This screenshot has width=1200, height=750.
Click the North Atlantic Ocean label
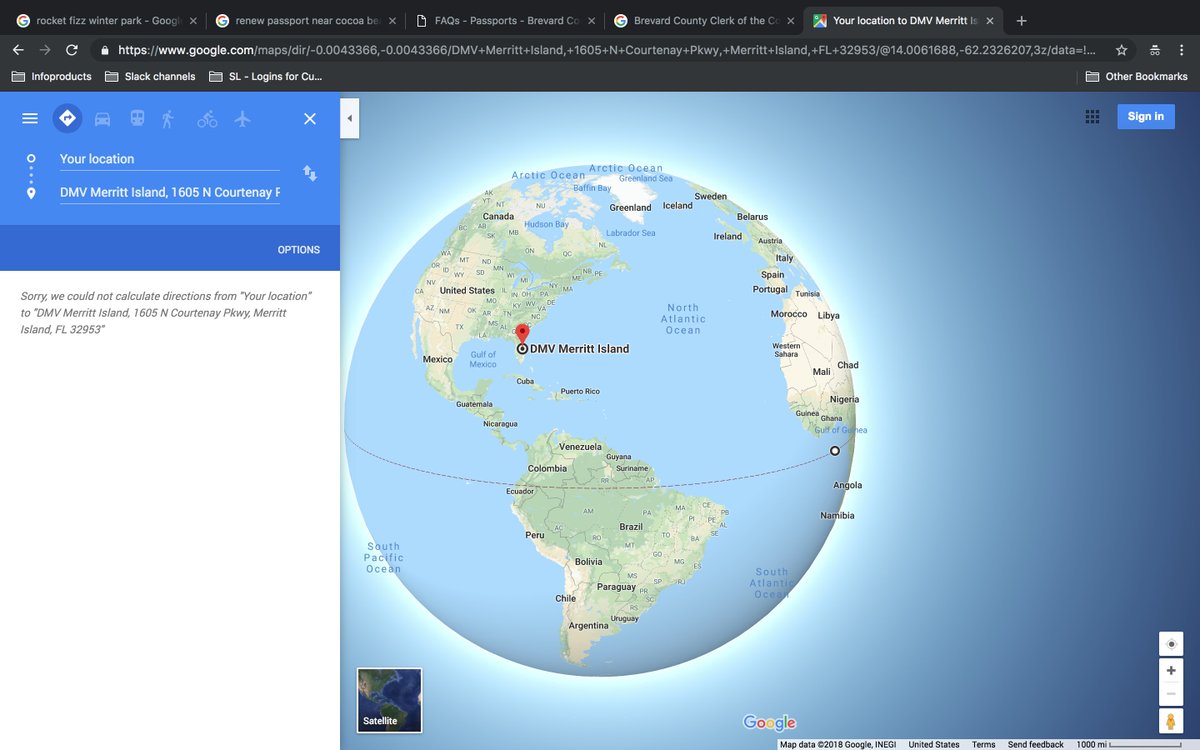683,319
